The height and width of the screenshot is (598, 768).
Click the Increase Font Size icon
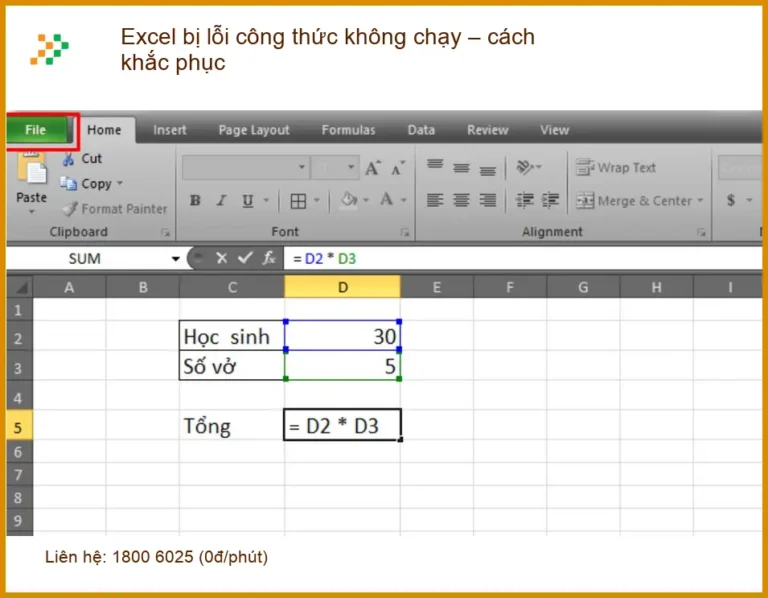(x=373, y=168)
